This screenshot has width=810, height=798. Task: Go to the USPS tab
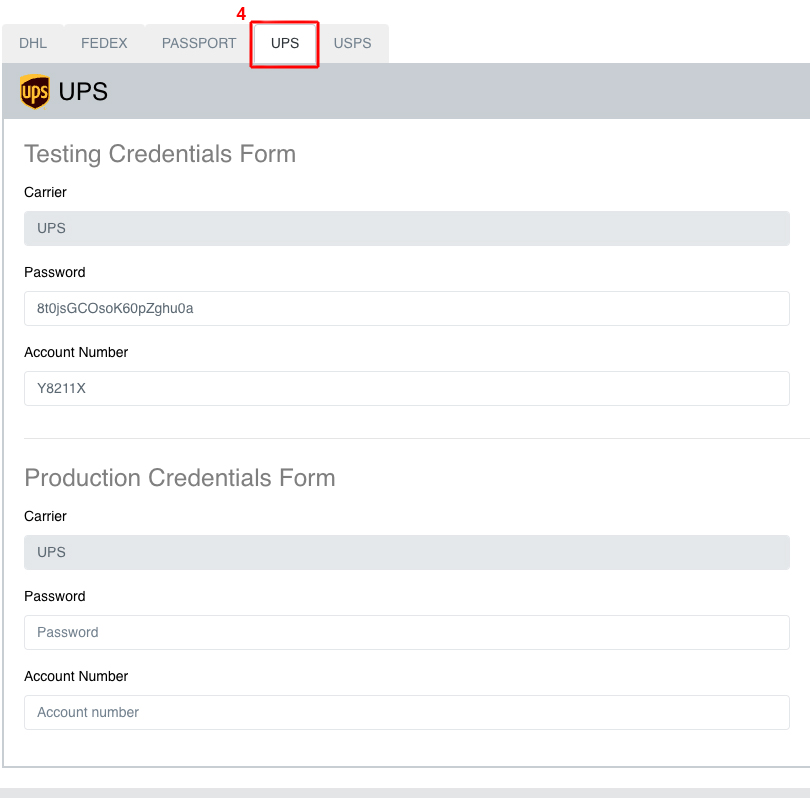click(x=352, y=43)
